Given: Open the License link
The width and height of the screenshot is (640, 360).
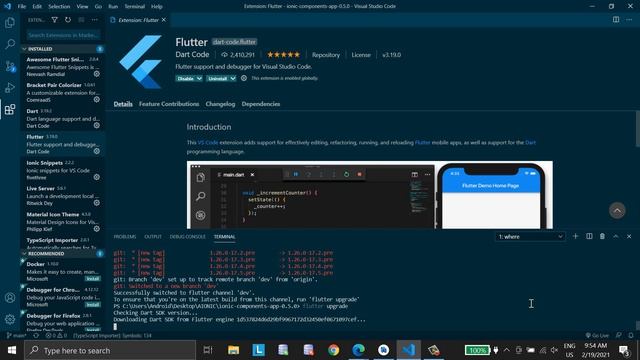Looking at the screenshot, I should click(x=361, y=55).
